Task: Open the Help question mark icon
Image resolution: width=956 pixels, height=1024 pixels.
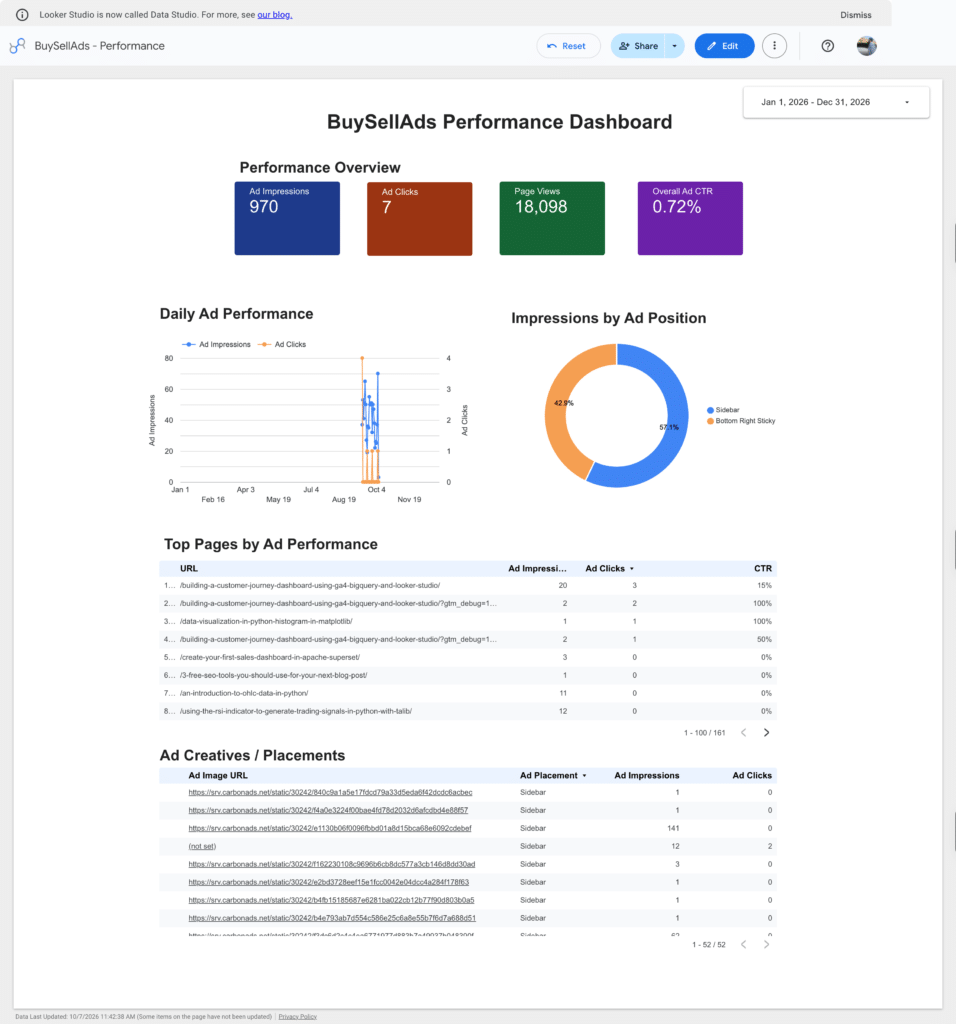Action: 827,46
